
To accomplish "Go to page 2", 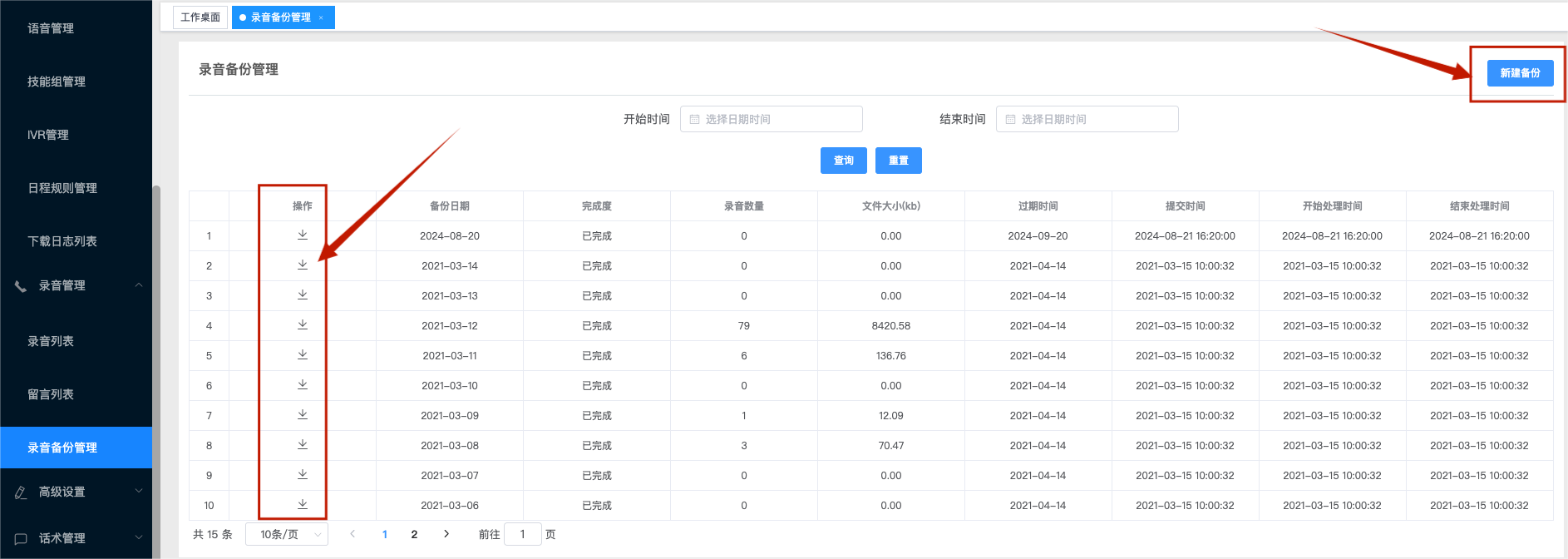I will tap(414, 534).
